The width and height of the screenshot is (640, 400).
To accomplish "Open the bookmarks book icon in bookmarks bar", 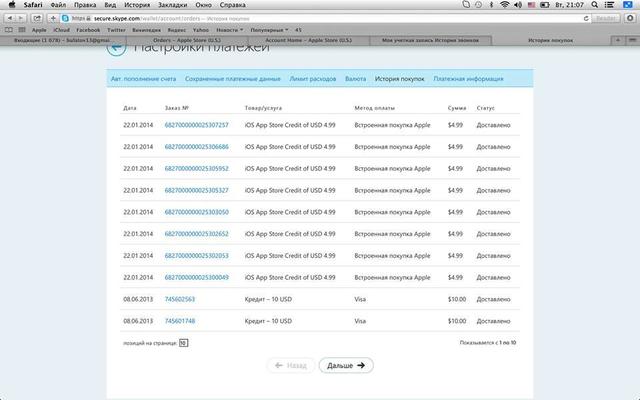I will click(x=9, y=30).
